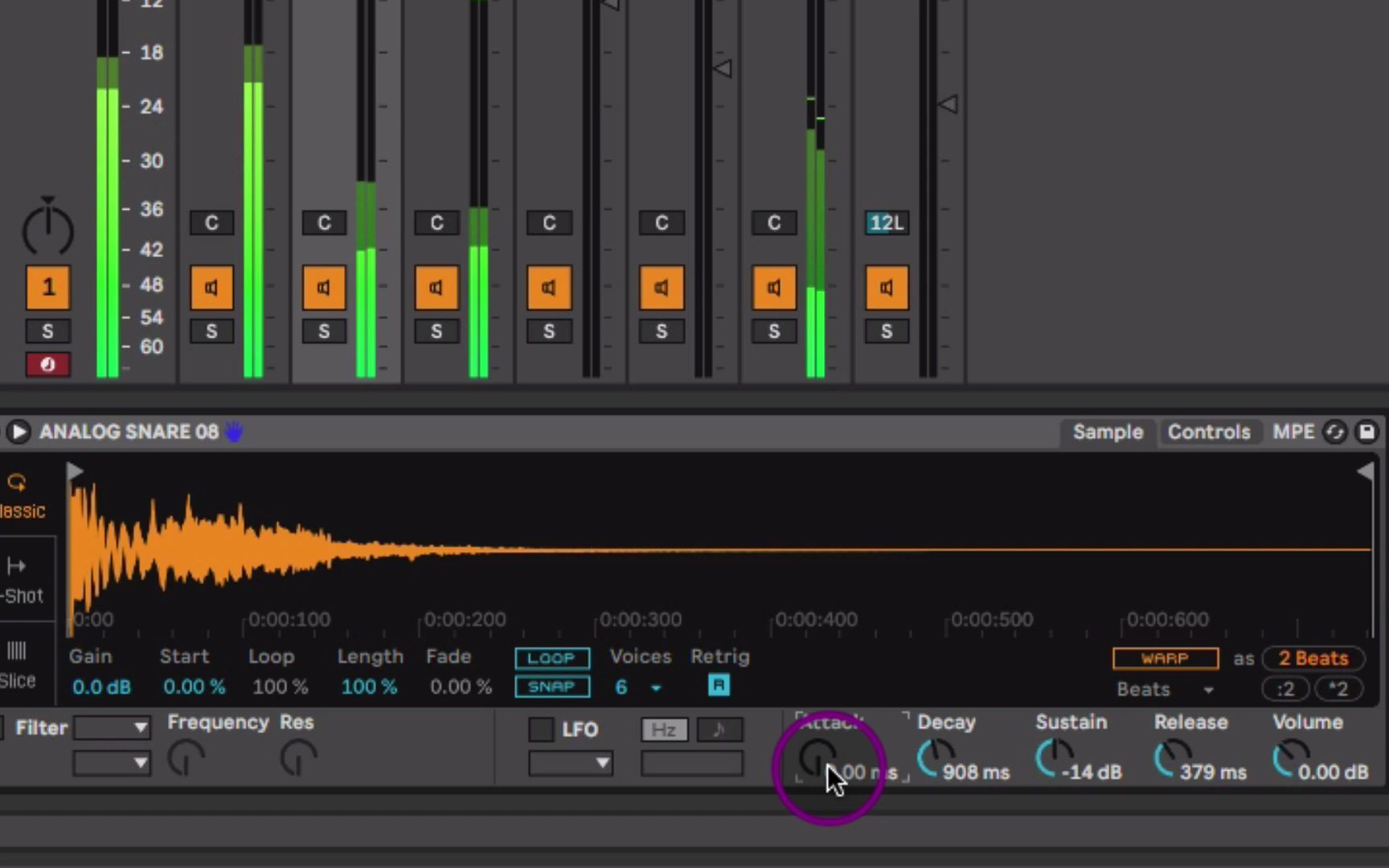Click the LFO rate field below Hz
This screenshot has width=1389, height=868.
692,763
